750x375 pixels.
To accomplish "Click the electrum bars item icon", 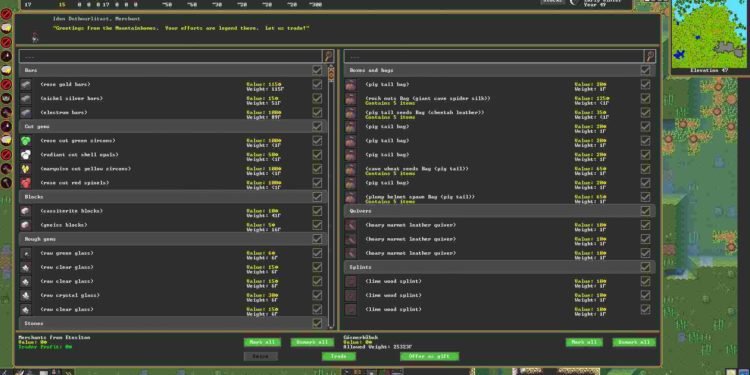I will coord(26,112).
